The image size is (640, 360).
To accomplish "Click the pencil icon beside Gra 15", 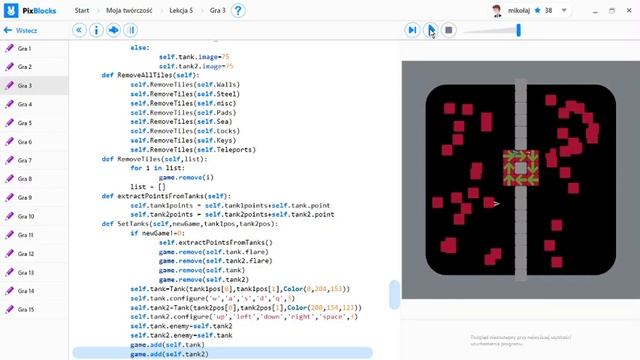I will pos(9,309).
